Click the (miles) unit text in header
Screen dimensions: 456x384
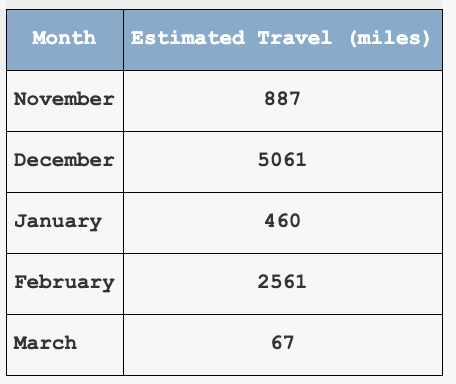(x=390, y=38)
